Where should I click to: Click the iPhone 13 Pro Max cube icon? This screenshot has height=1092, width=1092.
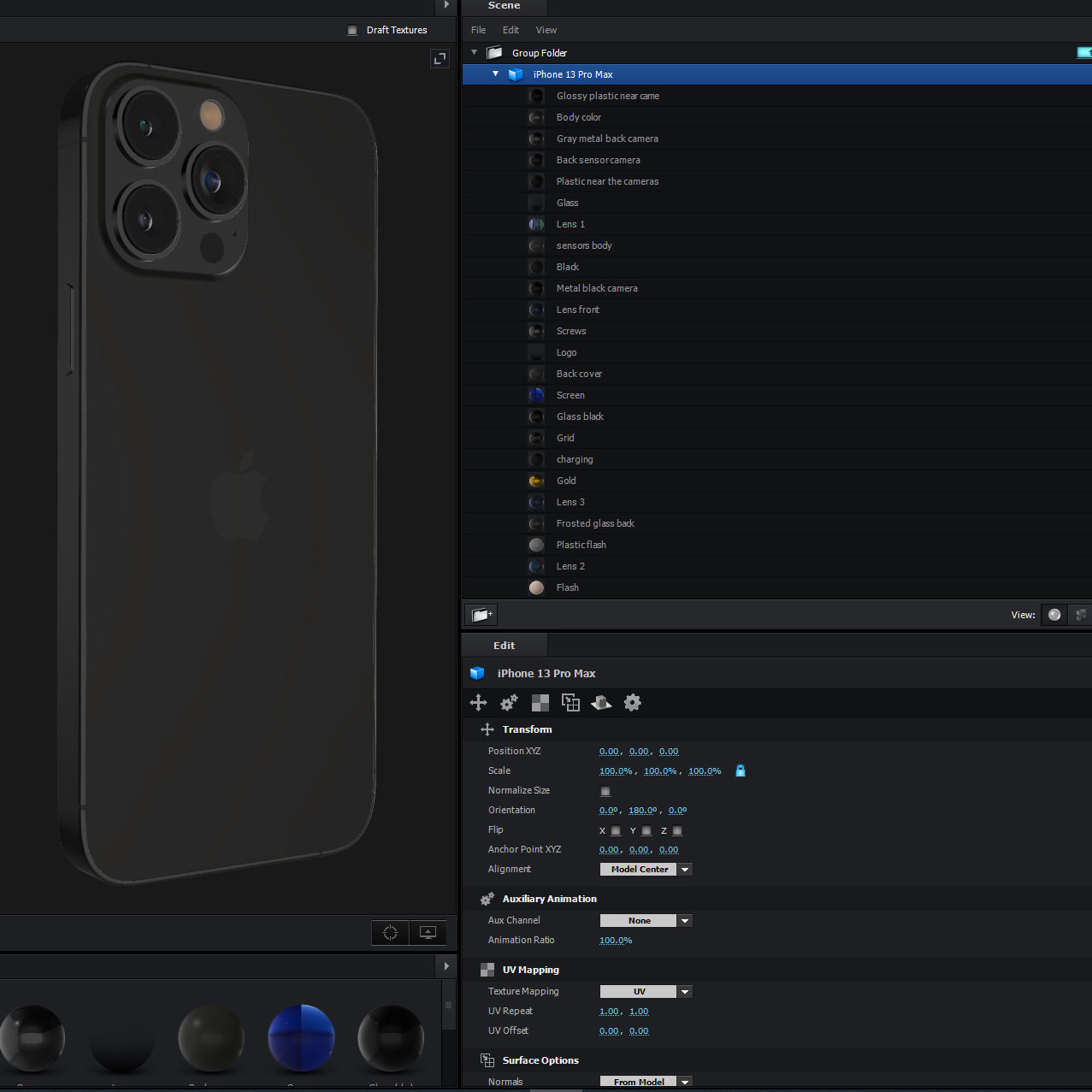click(516, 74)
